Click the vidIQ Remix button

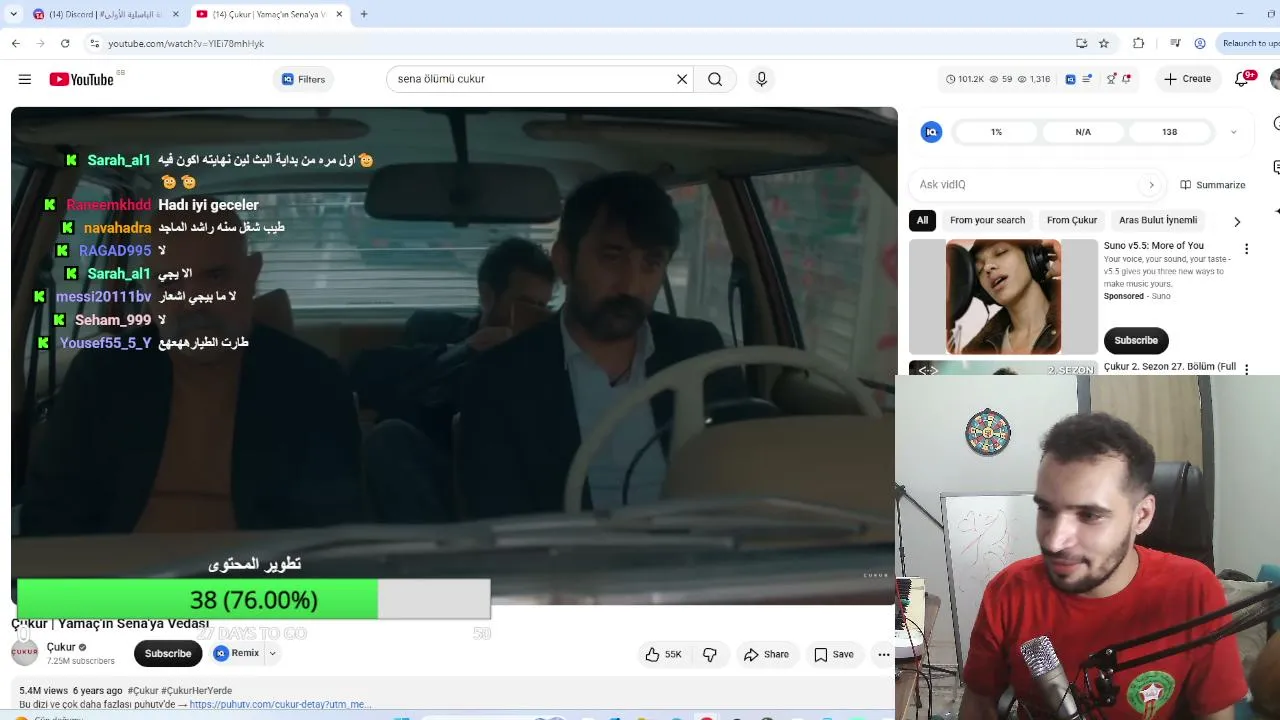(x=237, y=654)
